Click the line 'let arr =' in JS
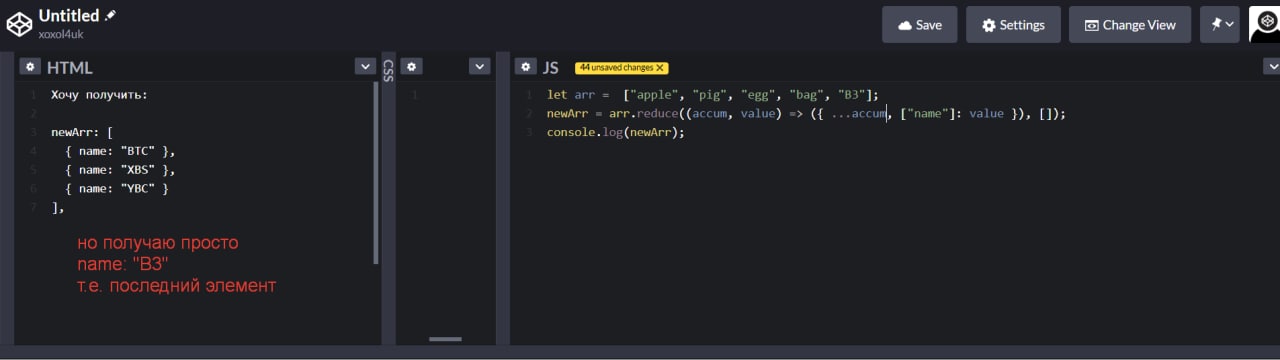The width and height of the screenshot is (1280, 360). 712,95
